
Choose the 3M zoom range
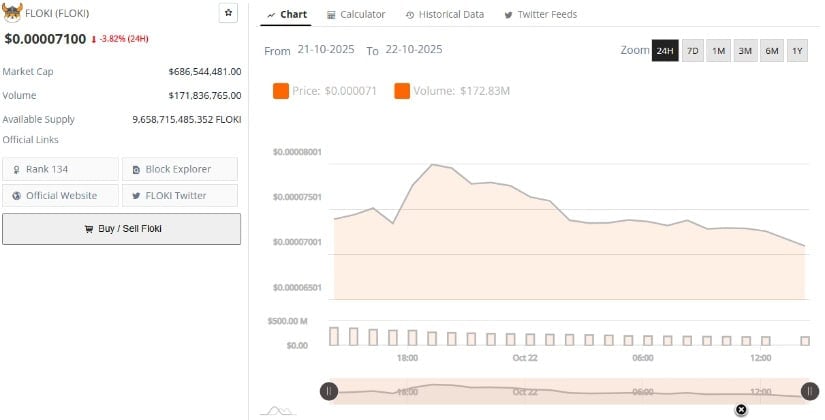(744, 51)
